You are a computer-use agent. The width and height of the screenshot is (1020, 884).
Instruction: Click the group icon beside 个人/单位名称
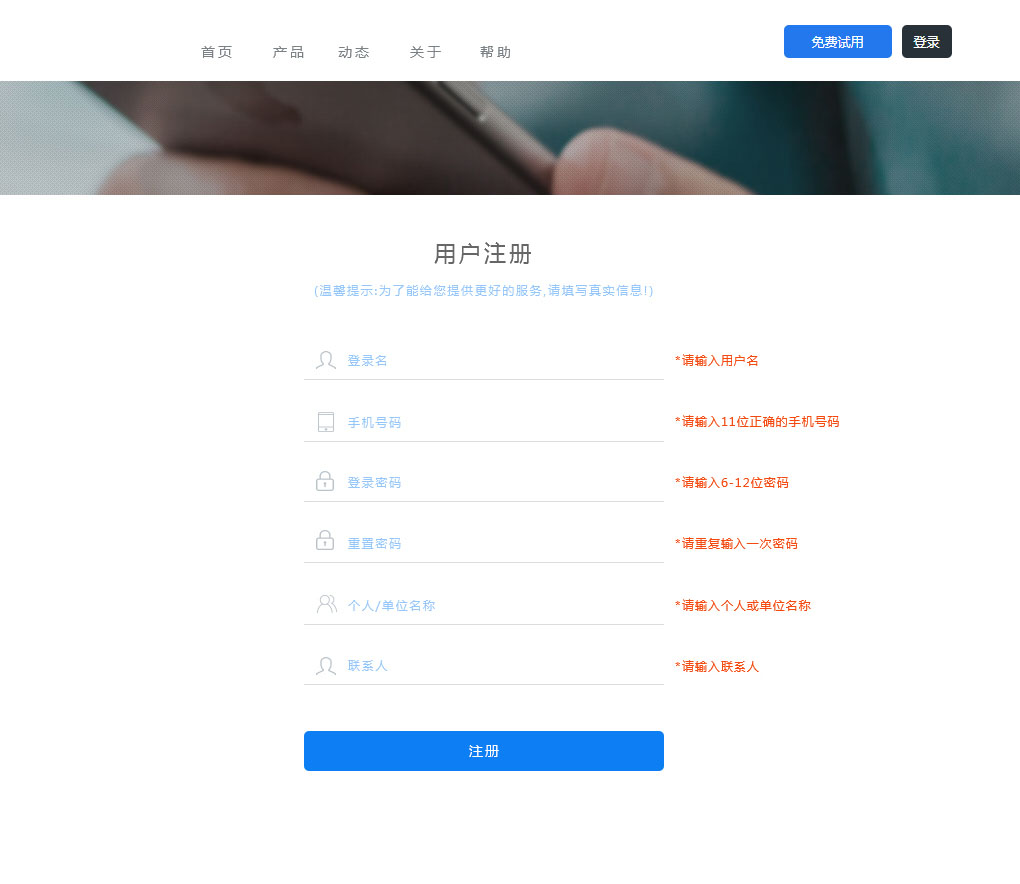pyautogui.click(x=327, y=604)
